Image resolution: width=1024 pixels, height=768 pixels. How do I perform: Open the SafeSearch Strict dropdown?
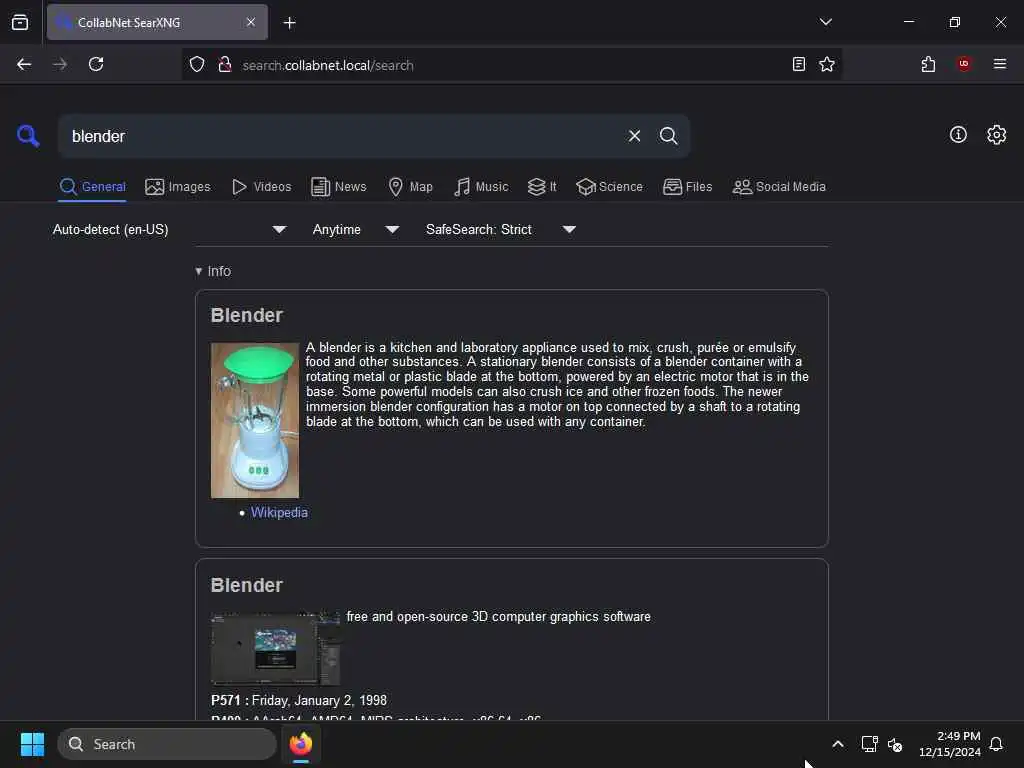pos(501,229)
